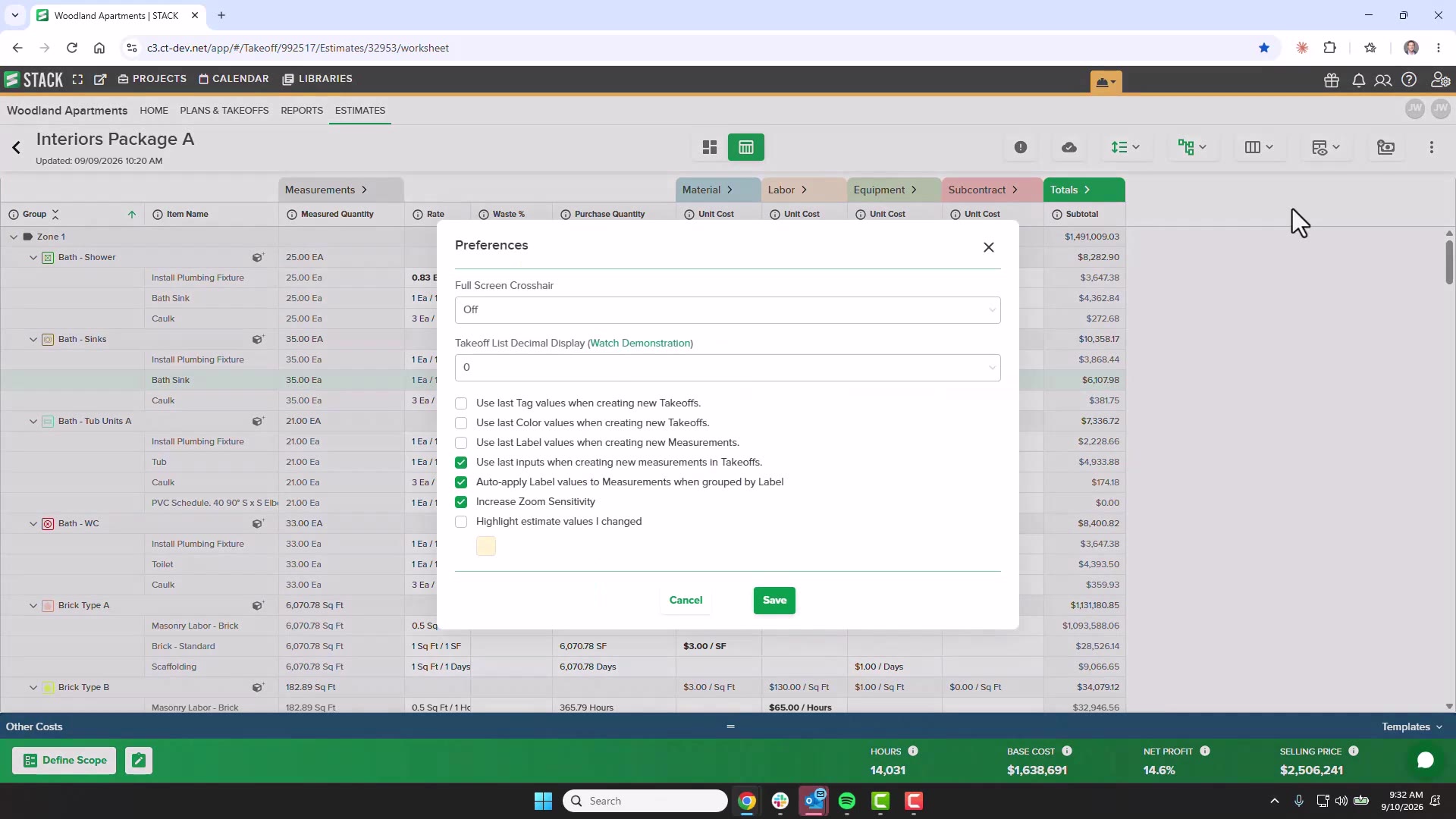
Task: Open the table view settings dropdown
Action: tap(1326, 147)
